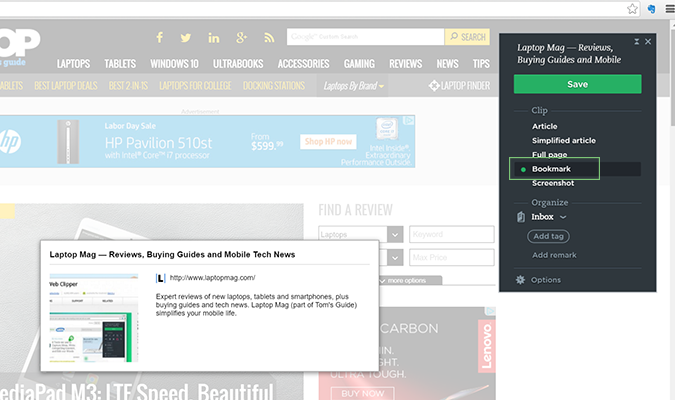Viewport: 675px width, 400px height.
Task: Open the NEWS menu item
Action: tap(447, 64)
